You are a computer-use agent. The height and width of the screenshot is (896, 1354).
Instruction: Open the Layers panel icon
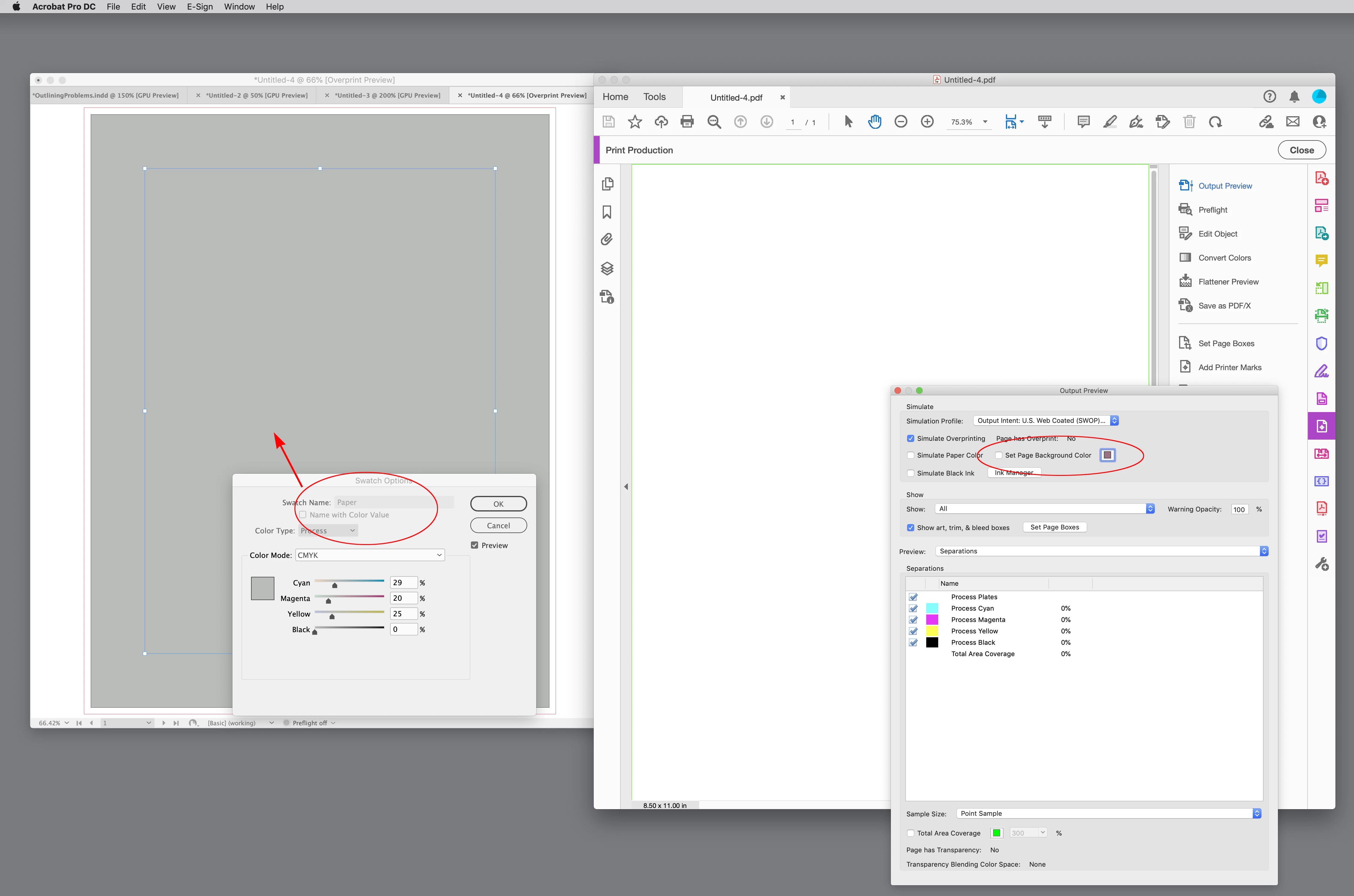point(607,268)
